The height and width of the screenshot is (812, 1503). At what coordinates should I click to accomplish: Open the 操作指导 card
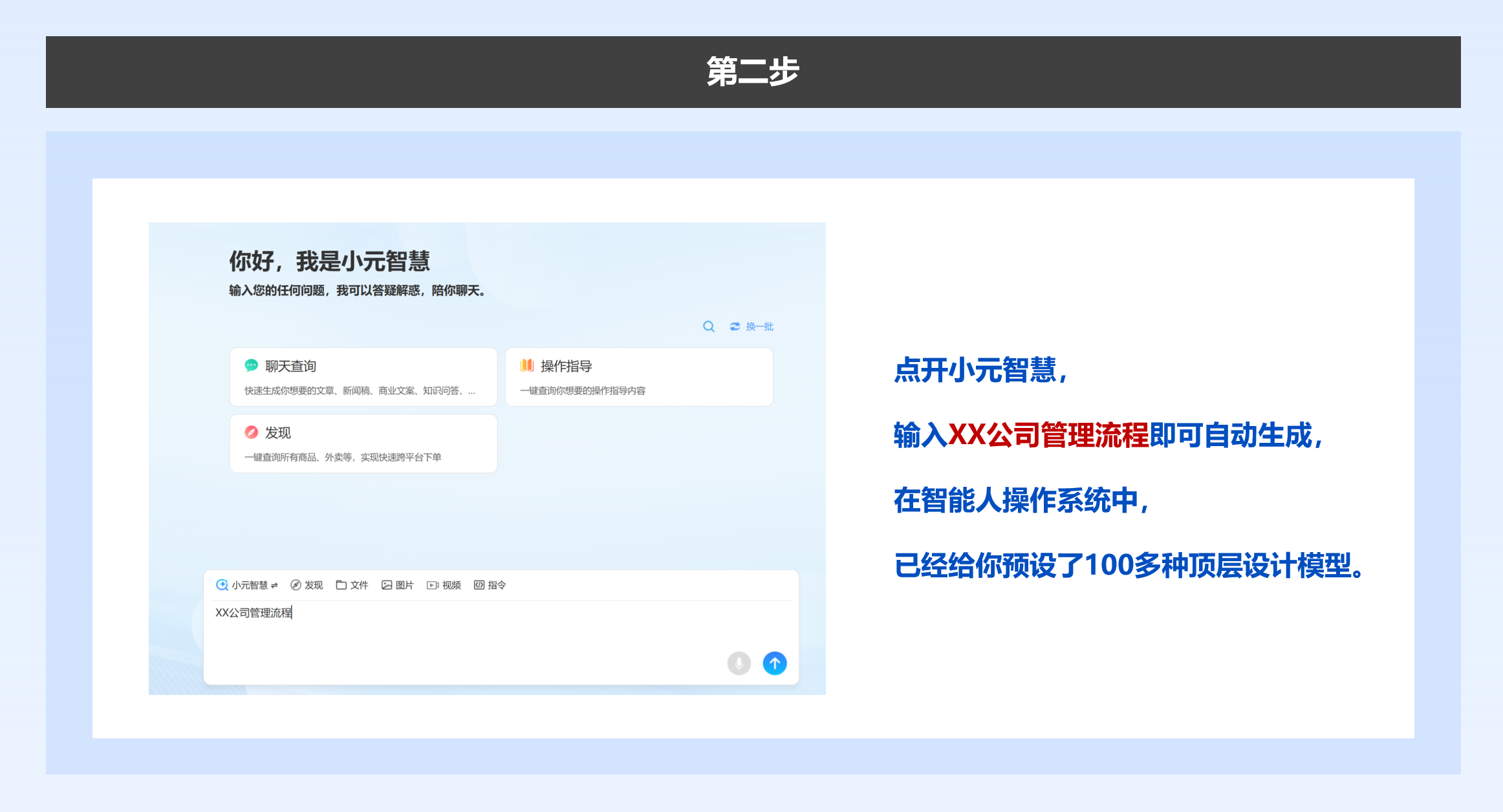(x=638, y=377)
